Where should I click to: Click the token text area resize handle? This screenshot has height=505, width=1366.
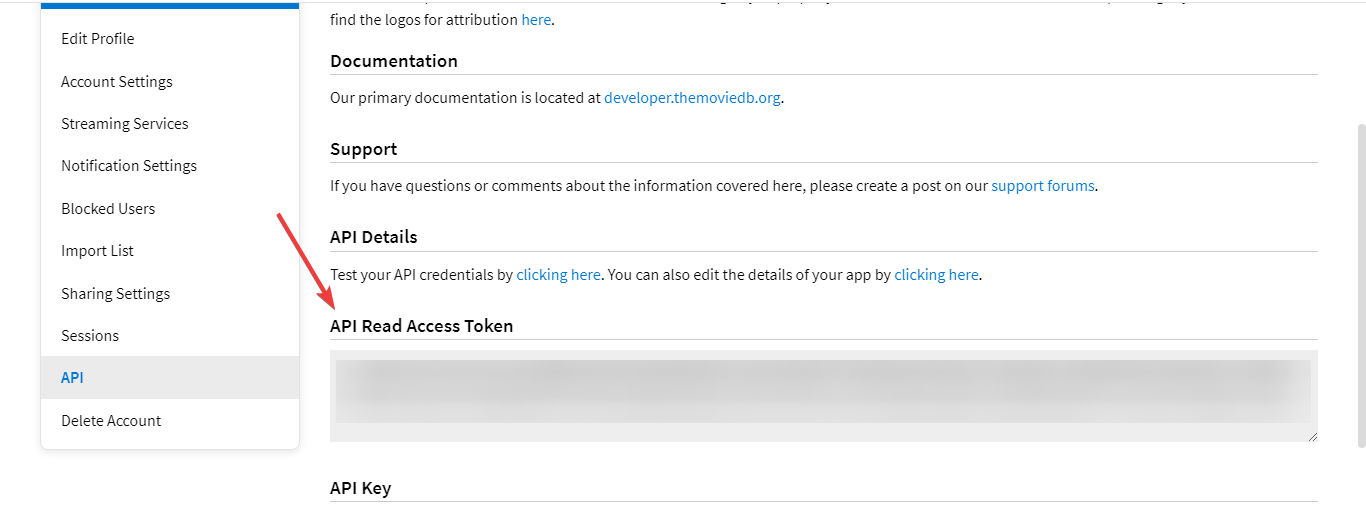pyautogui.click(x=1312, y=436)
